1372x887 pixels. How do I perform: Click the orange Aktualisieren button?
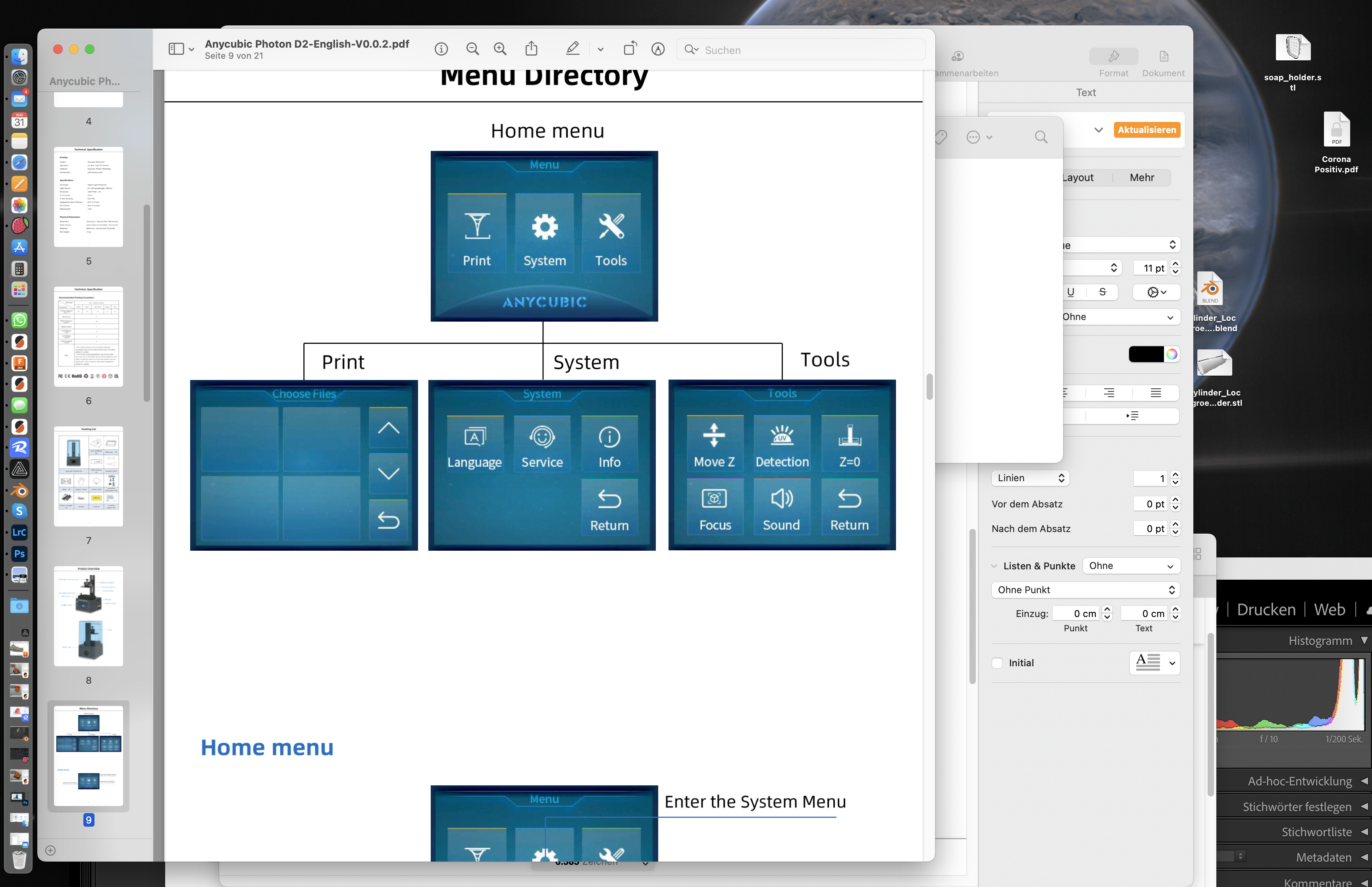pyautogui.click(x=1146, y=129)
